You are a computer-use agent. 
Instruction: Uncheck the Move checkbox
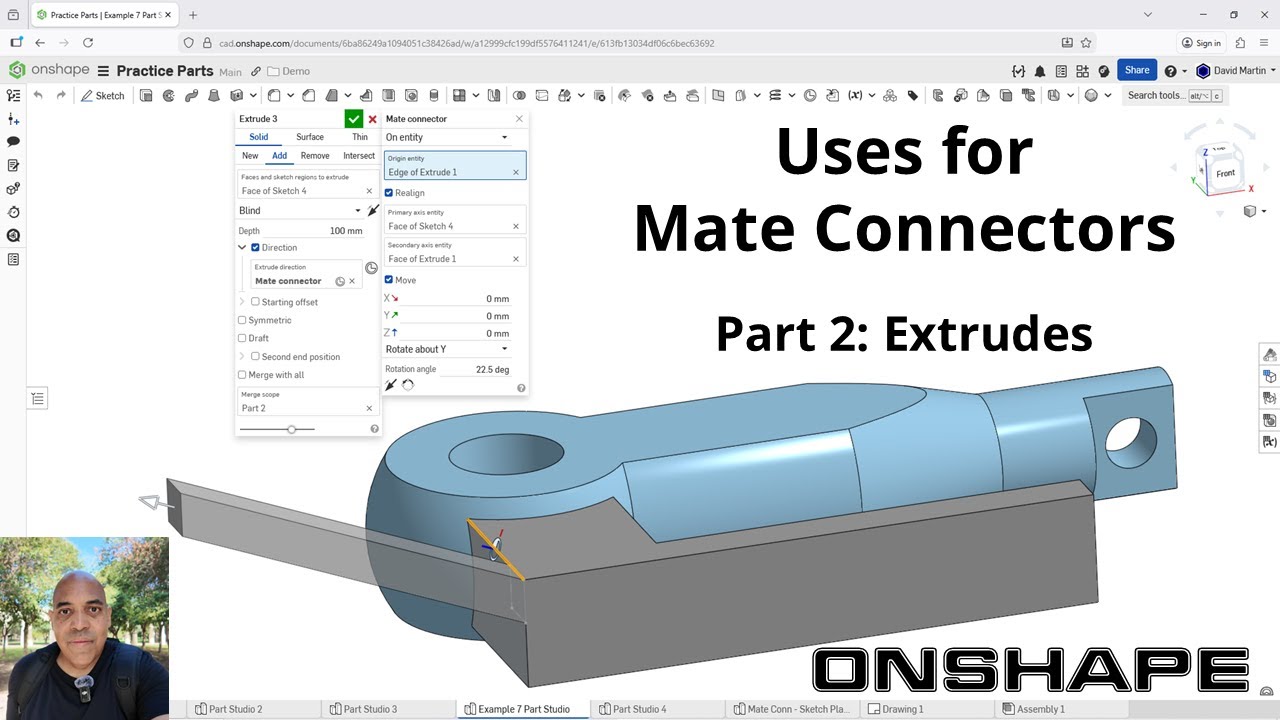coord(389,280)
